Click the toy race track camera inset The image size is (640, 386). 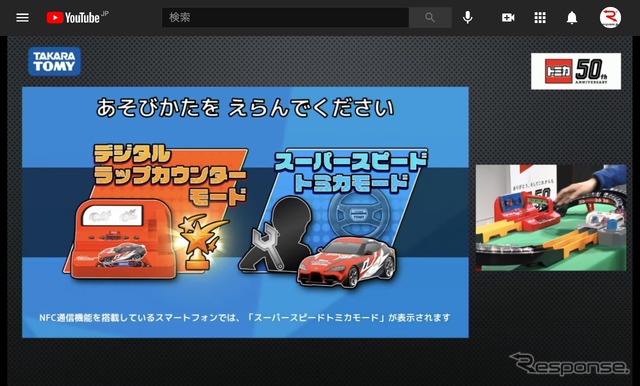click(551, 217)
